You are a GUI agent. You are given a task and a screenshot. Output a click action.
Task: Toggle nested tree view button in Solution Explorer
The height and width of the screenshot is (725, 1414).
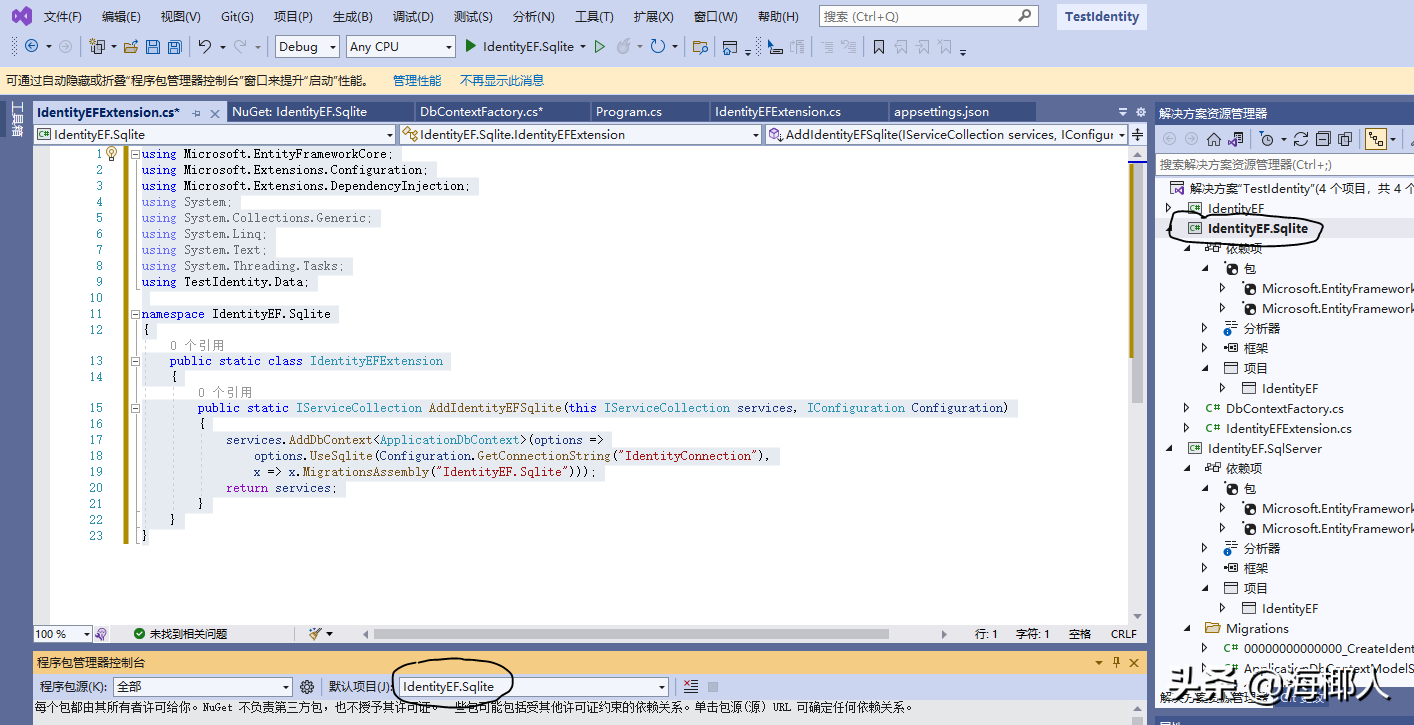(x=1376, y=139)
